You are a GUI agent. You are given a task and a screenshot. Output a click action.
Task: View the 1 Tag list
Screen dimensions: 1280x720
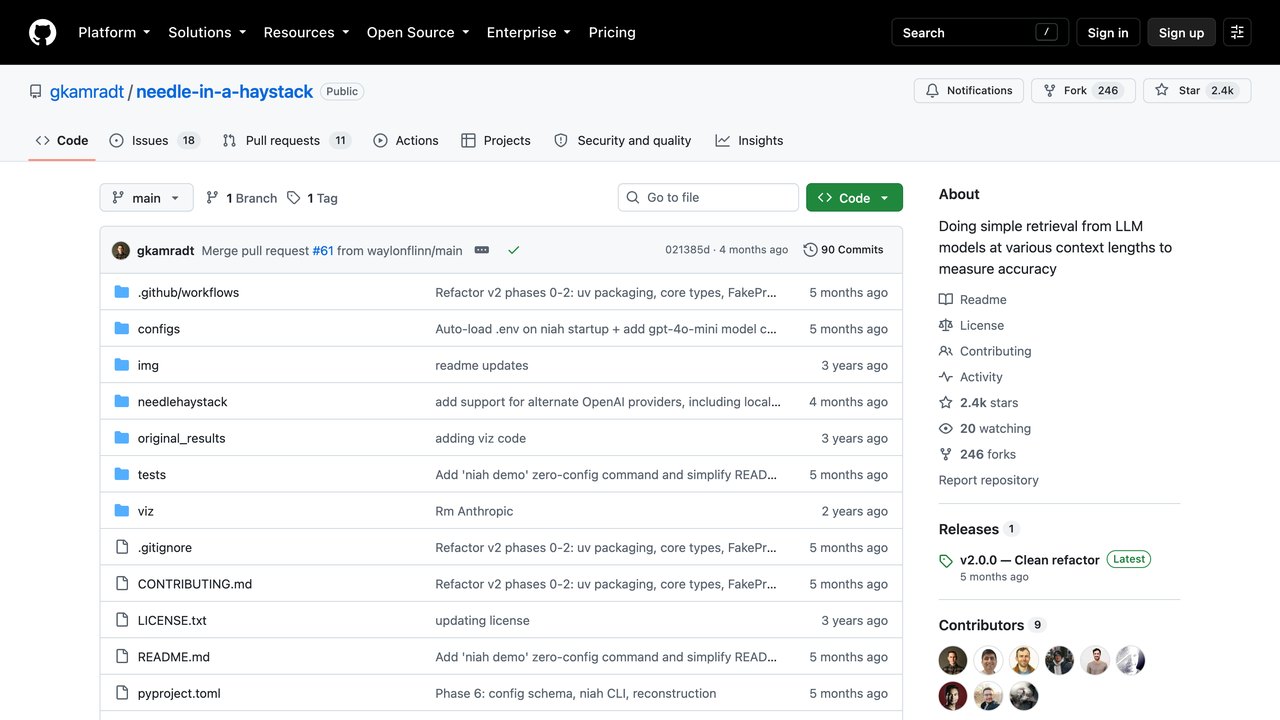click(312, 198)
